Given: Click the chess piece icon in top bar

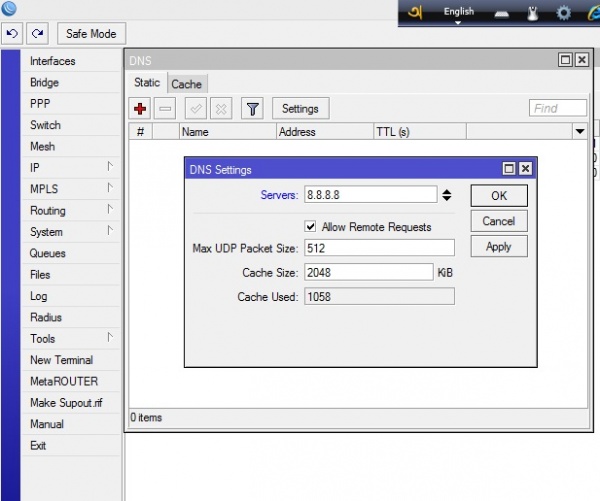Looking at the screenshot, I should tap(533, 14).
